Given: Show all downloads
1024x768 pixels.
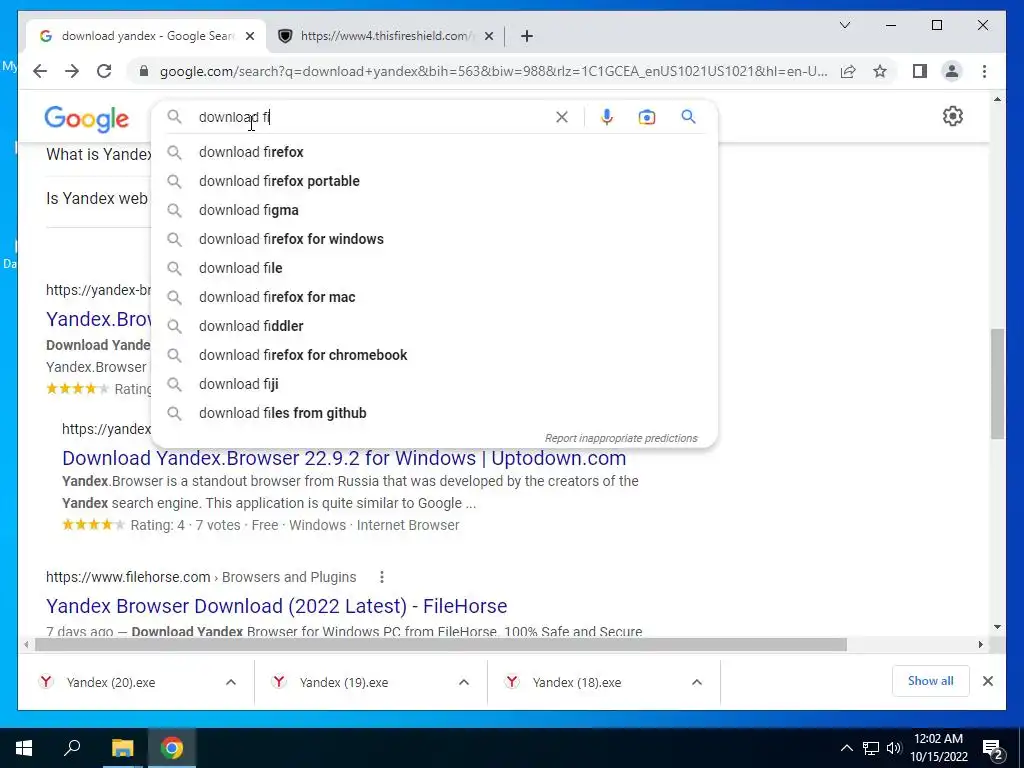Looking at the screenshot, I should coord(931,681).
